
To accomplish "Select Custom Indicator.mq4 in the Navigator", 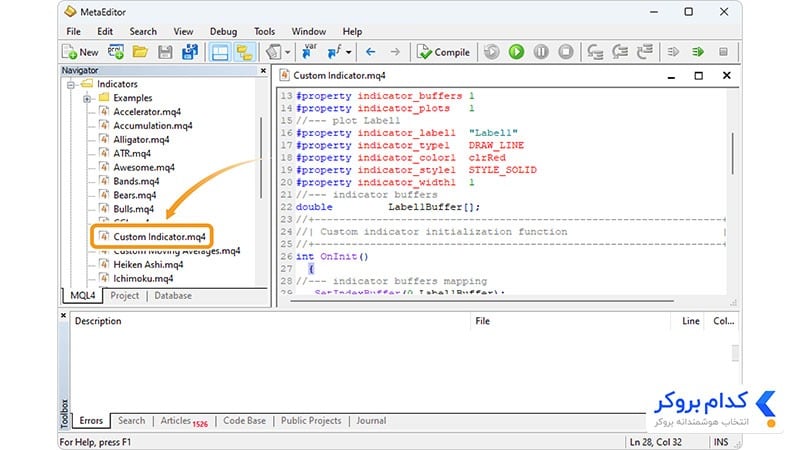I will click(159, 237).
